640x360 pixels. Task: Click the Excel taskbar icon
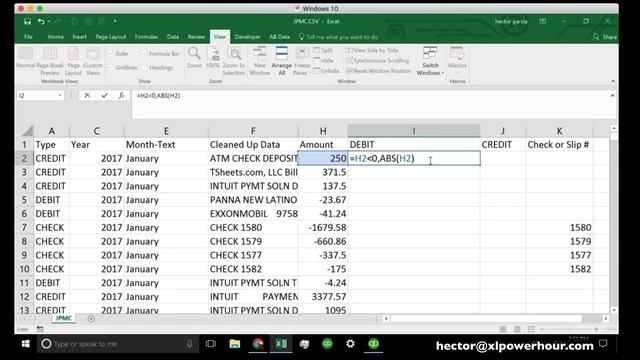[x=281, y=344]
